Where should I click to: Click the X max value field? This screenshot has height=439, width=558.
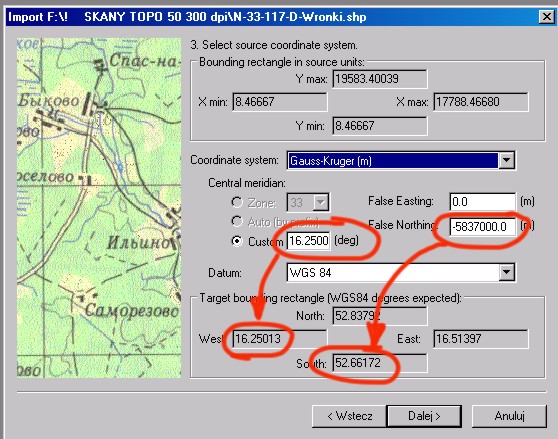click(481, 102)
